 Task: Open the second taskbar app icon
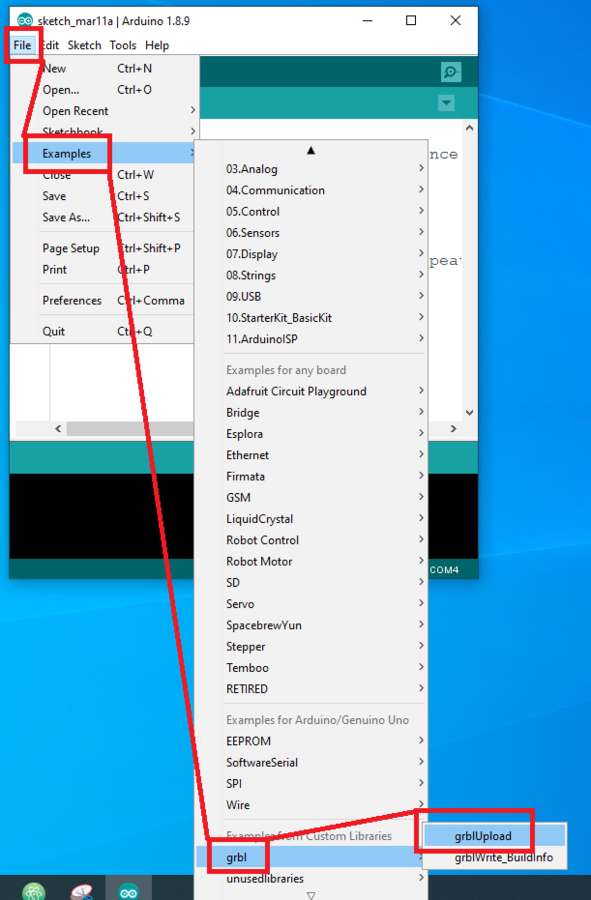pyautogui.click(x=81, y=891)
